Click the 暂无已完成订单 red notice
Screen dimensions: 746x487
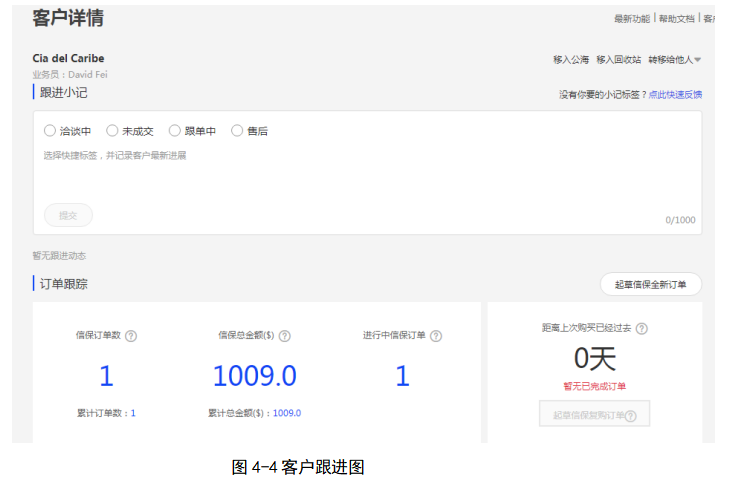point(595,386)
